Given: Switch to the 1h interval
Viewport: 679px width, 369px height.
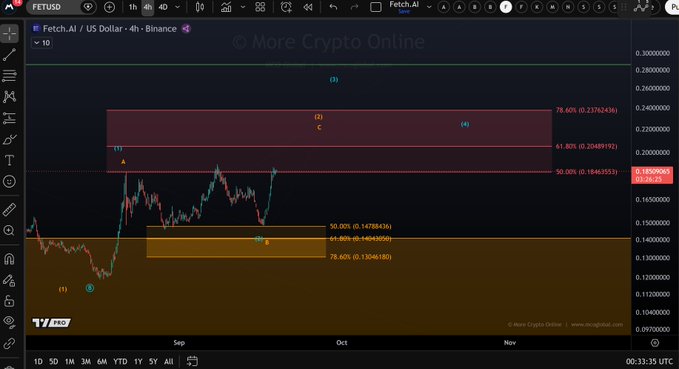Looking at the screenshot, I should click(133, 7).
